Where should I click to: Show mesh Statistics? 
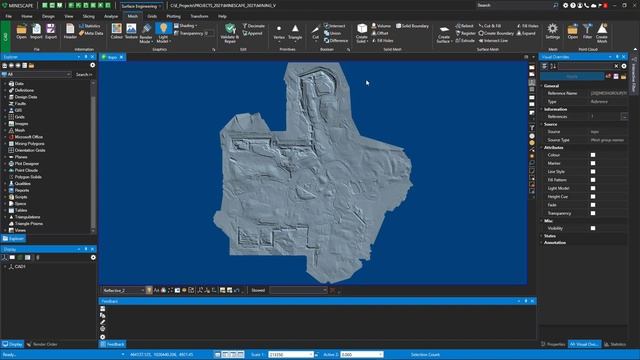90,26
